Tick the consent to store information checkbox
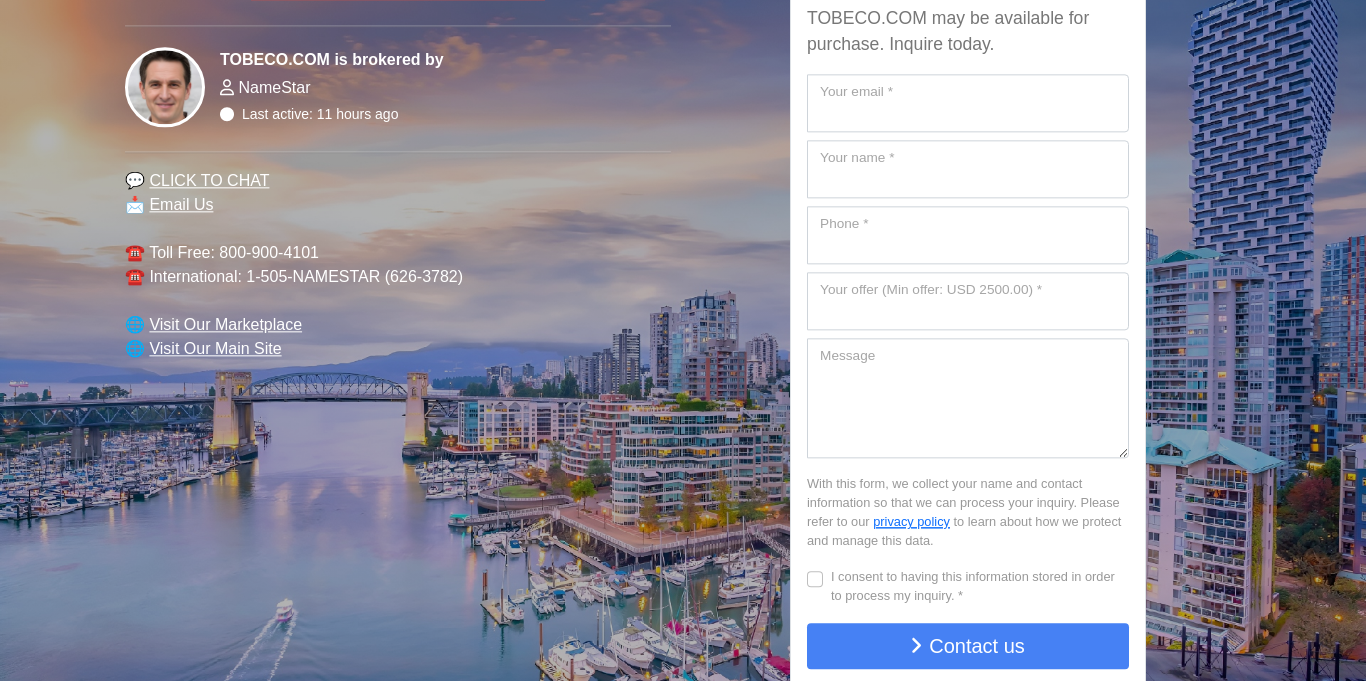 click(815, 579)
